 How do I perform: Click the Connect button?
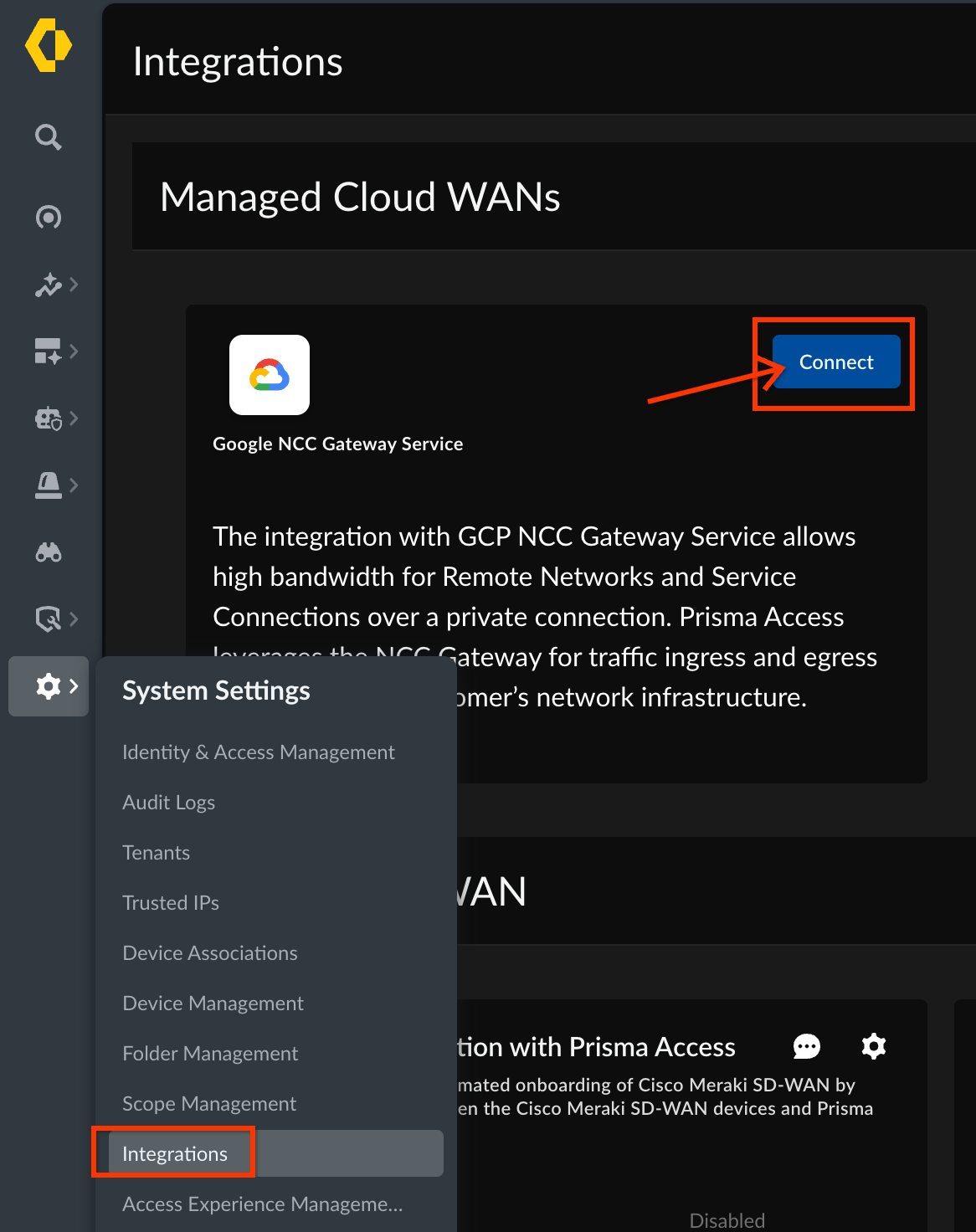[x=836, y=362]
